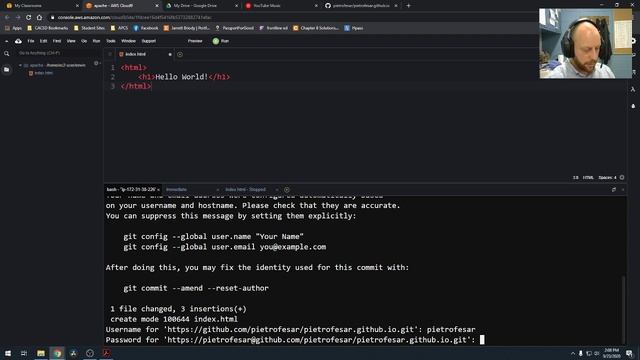640x360 pixels.
Task: Click the green Run icon
Action: (x=216, y=41)
